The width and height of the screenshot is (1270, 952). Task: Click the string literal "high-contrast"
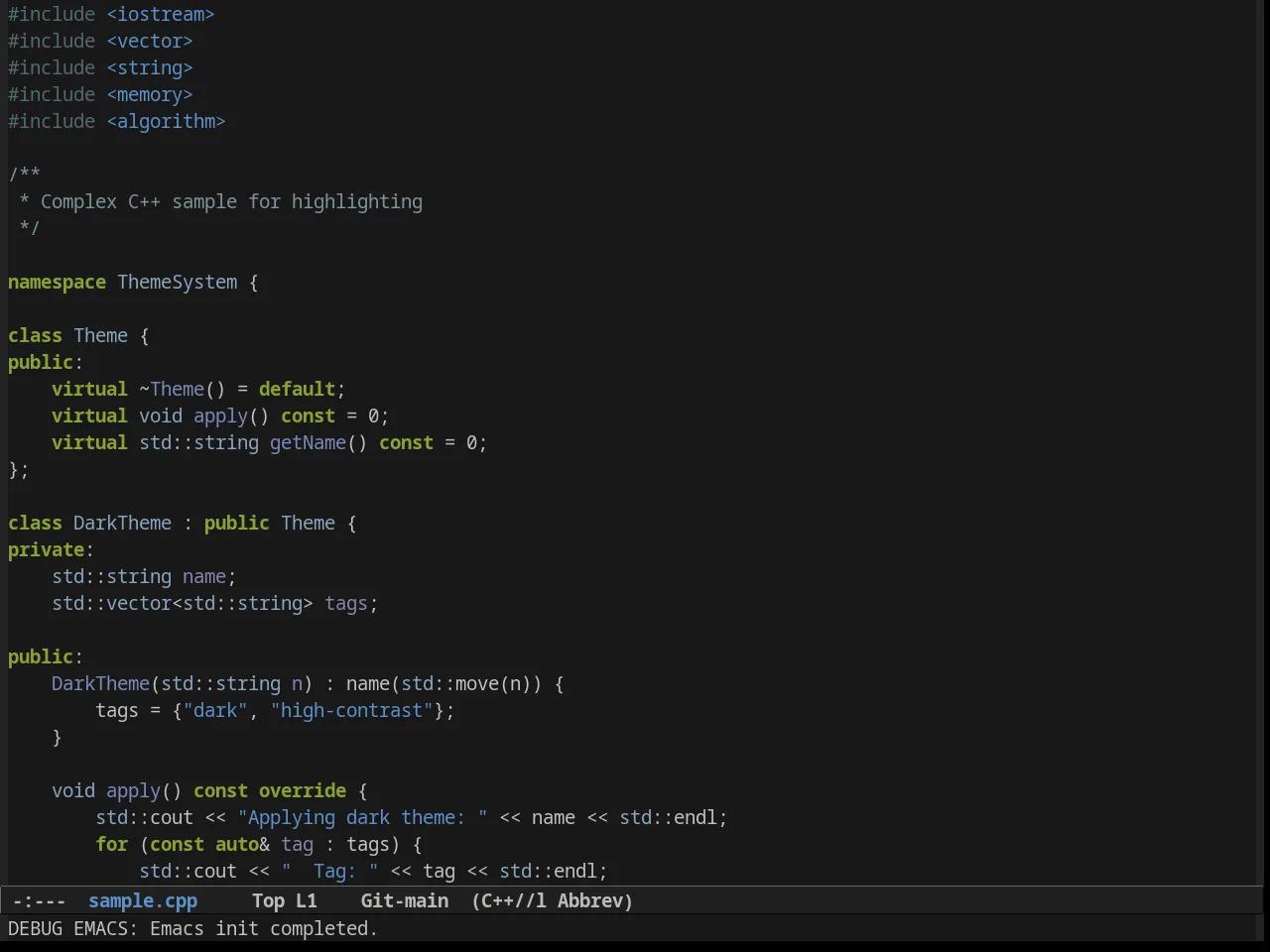coord(351,710)
